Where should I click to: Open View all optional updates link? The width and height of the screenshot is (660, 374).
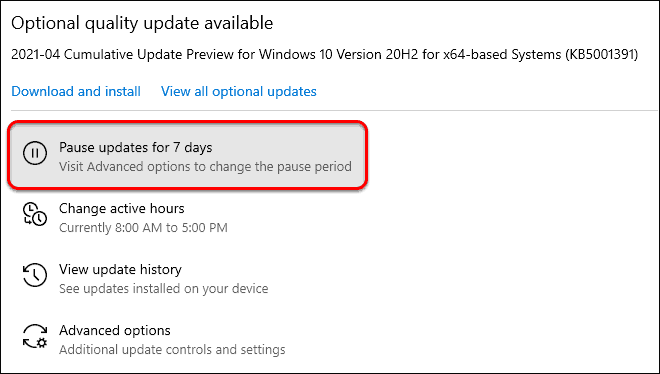point(239,91)
